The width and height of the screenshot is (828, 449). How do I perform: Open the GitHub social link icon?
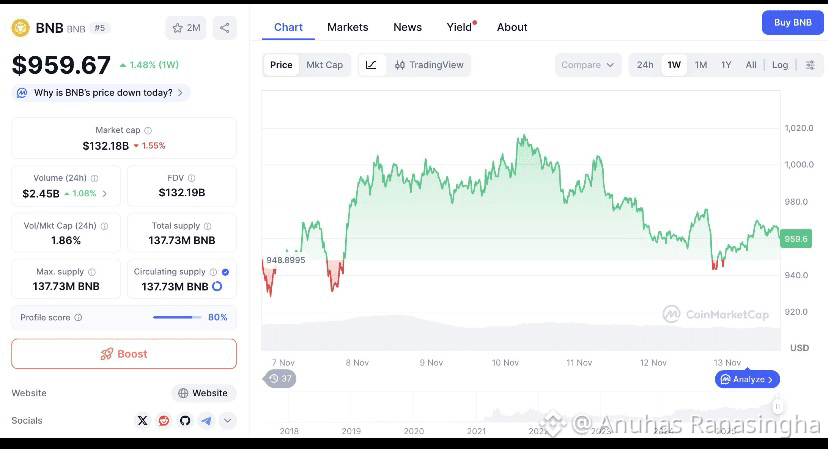(x=185, y=420)
